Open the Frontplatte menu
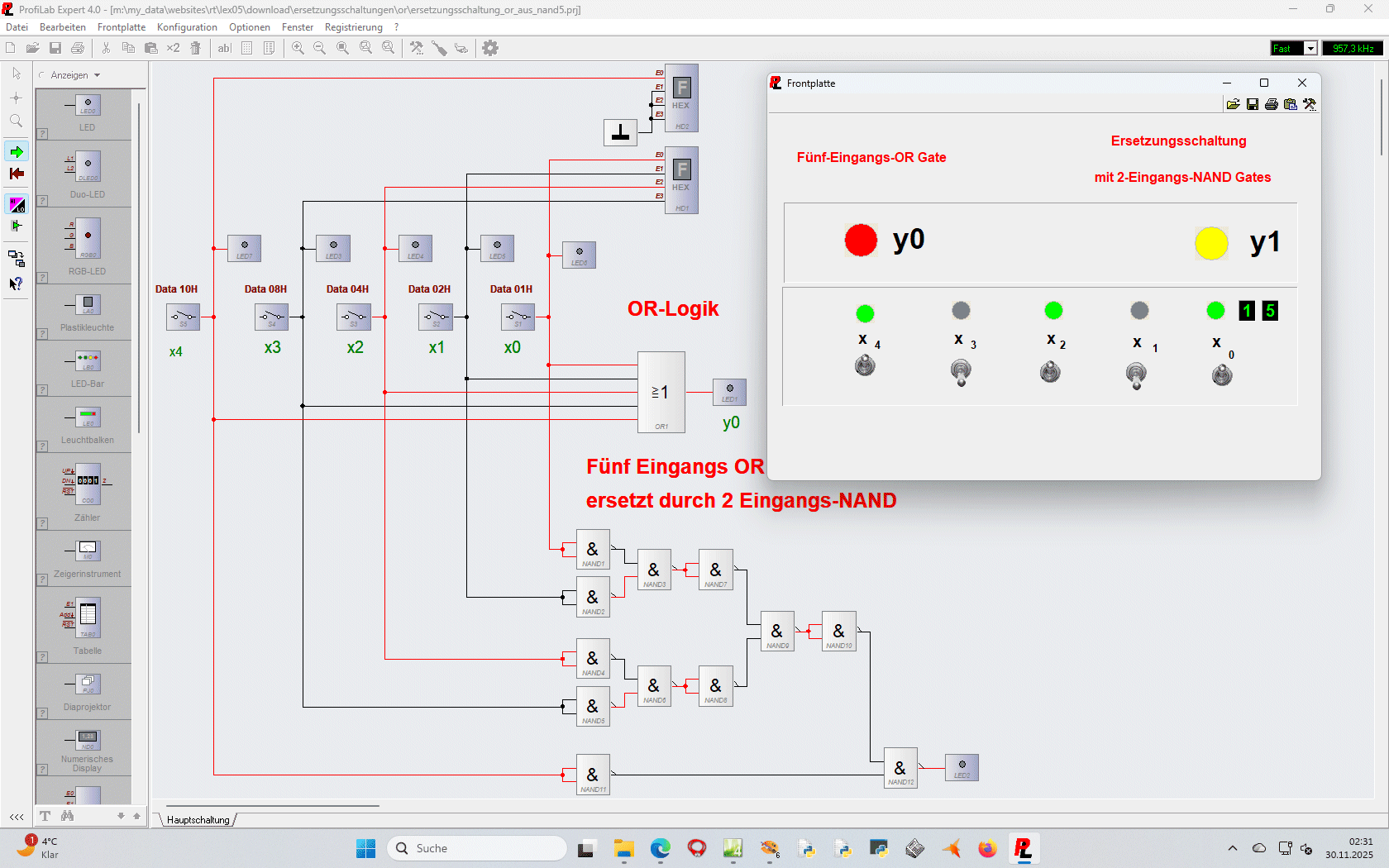 [121, 27]
